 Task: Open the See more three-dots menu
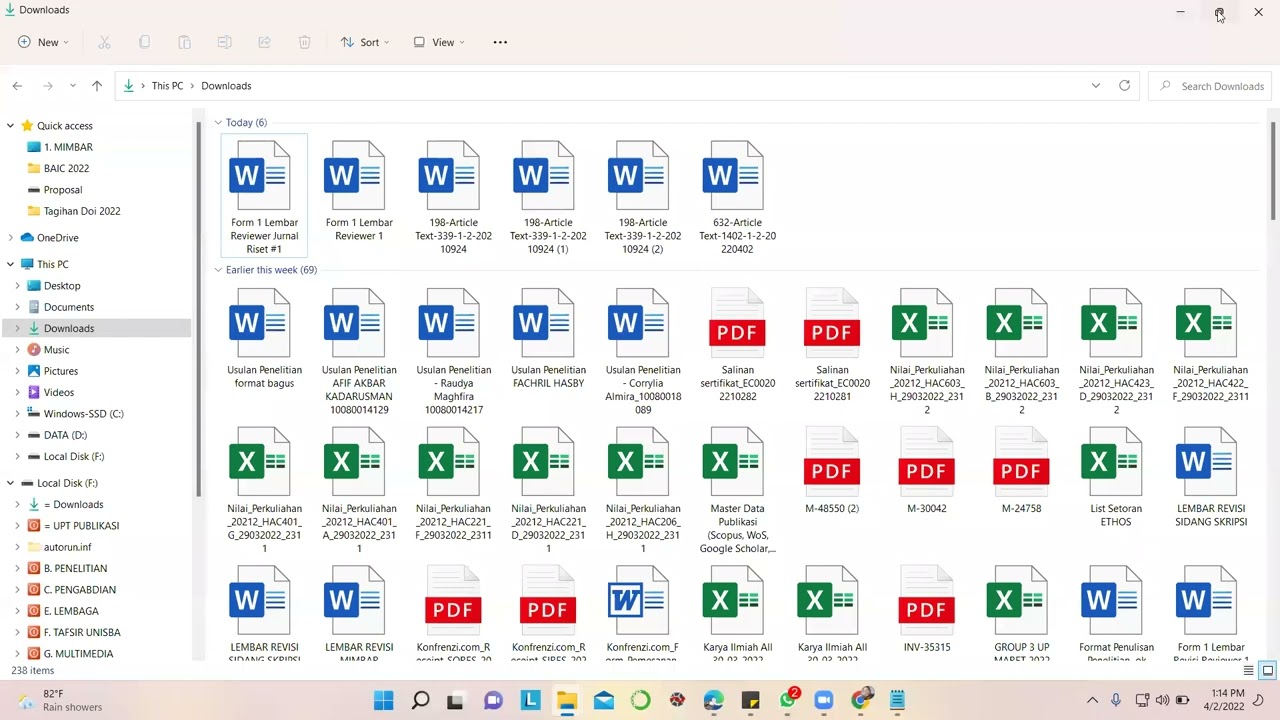(500, 42)
